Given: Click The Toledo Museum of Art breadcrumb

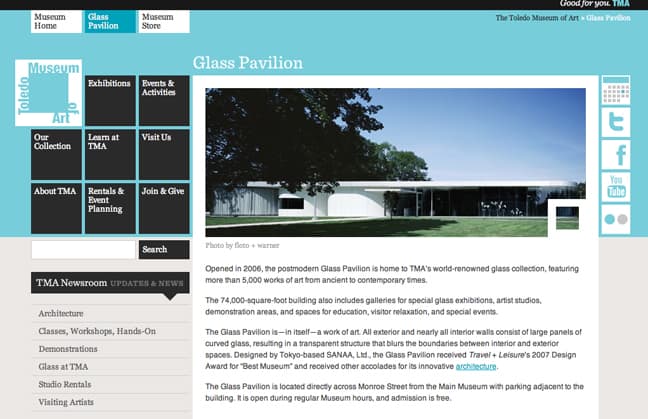Looking at the screenshot, I should pos(537,18).
